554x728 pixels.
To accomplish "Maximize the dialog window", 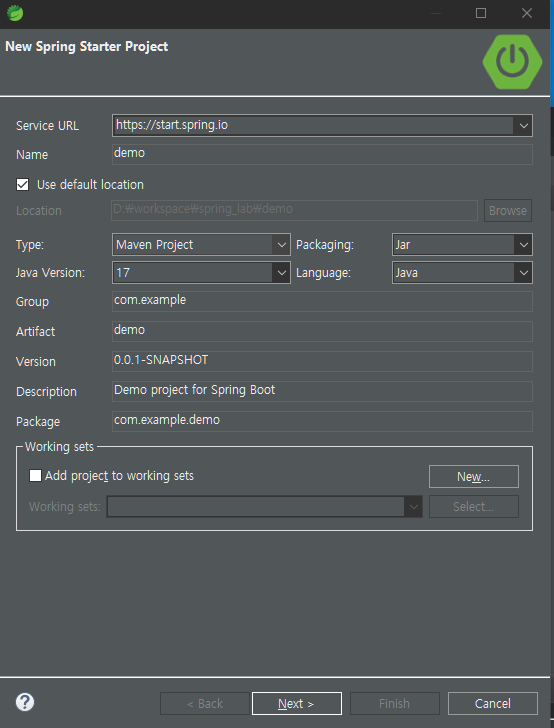I will click(x=481, y=13).
